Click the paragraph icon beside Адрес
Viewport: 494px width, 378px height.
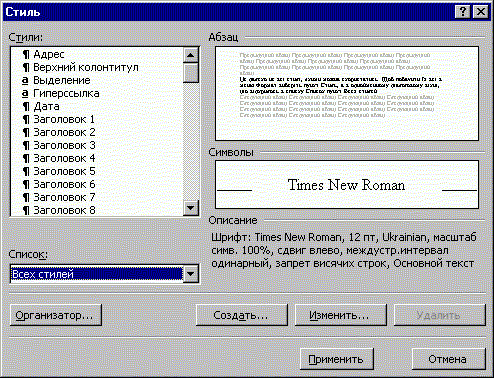click(x=26, y=54)
